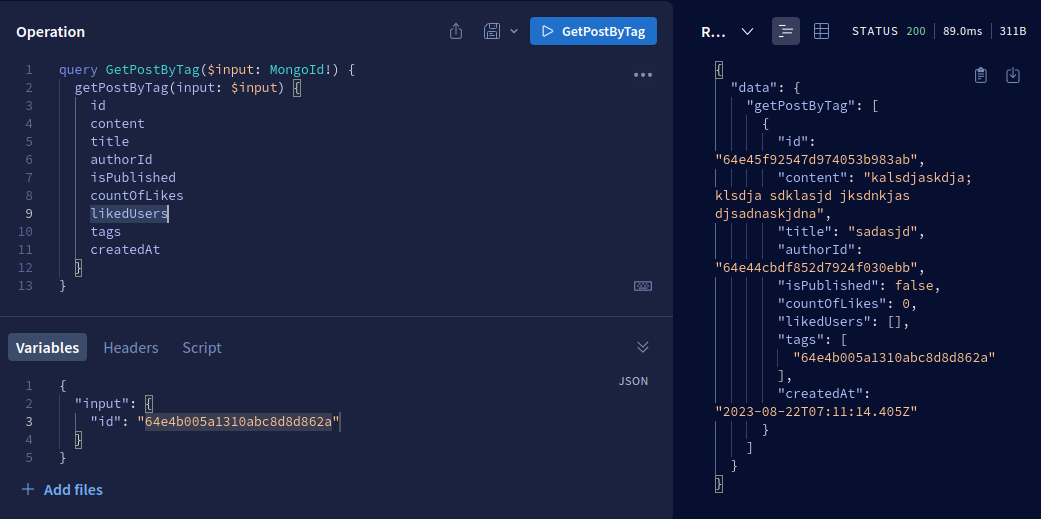This screenshot has height=519, width=1041.
Task: Click the save operation icon
Action: 492,31
